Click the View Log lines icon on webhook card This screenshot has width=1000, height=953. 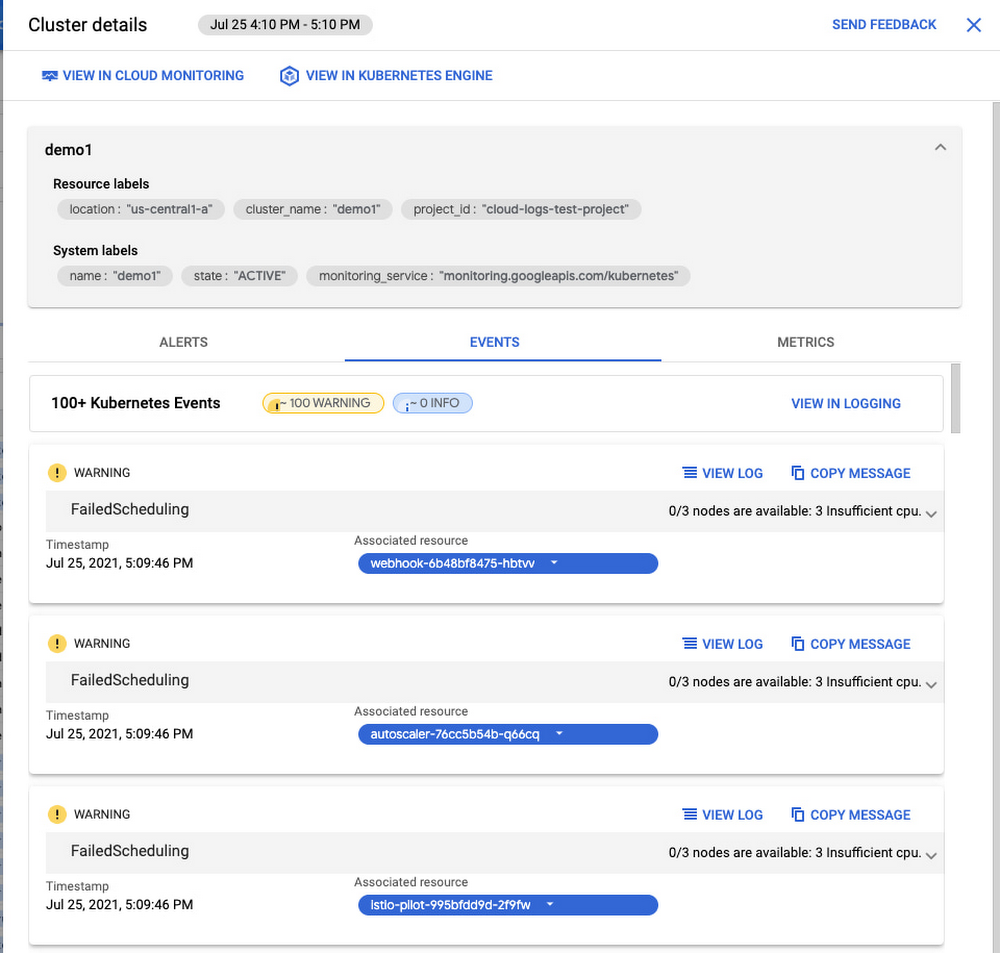pos(689,473)
